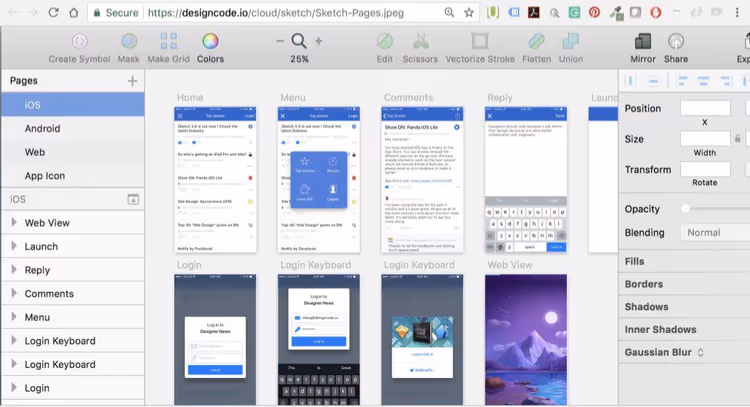Click the Size Width input field
This screenshot has height=407, width=750.
[706, 139]
